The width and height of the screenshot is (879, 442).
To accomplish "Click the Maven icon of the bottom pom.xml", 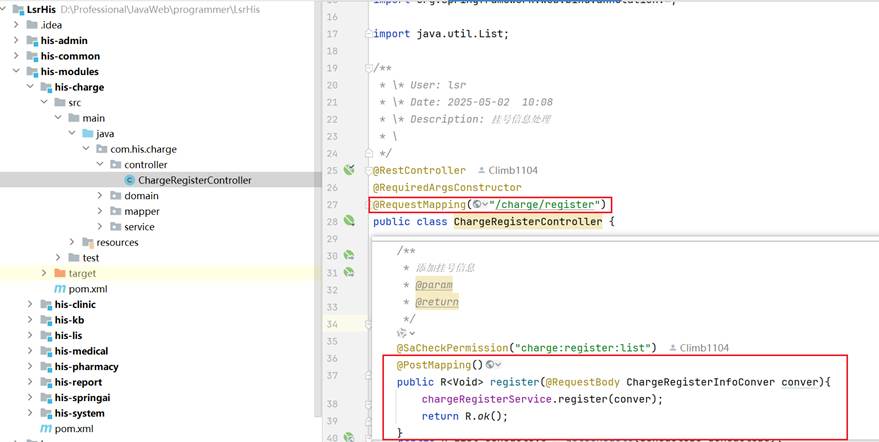I will [46, 429].
